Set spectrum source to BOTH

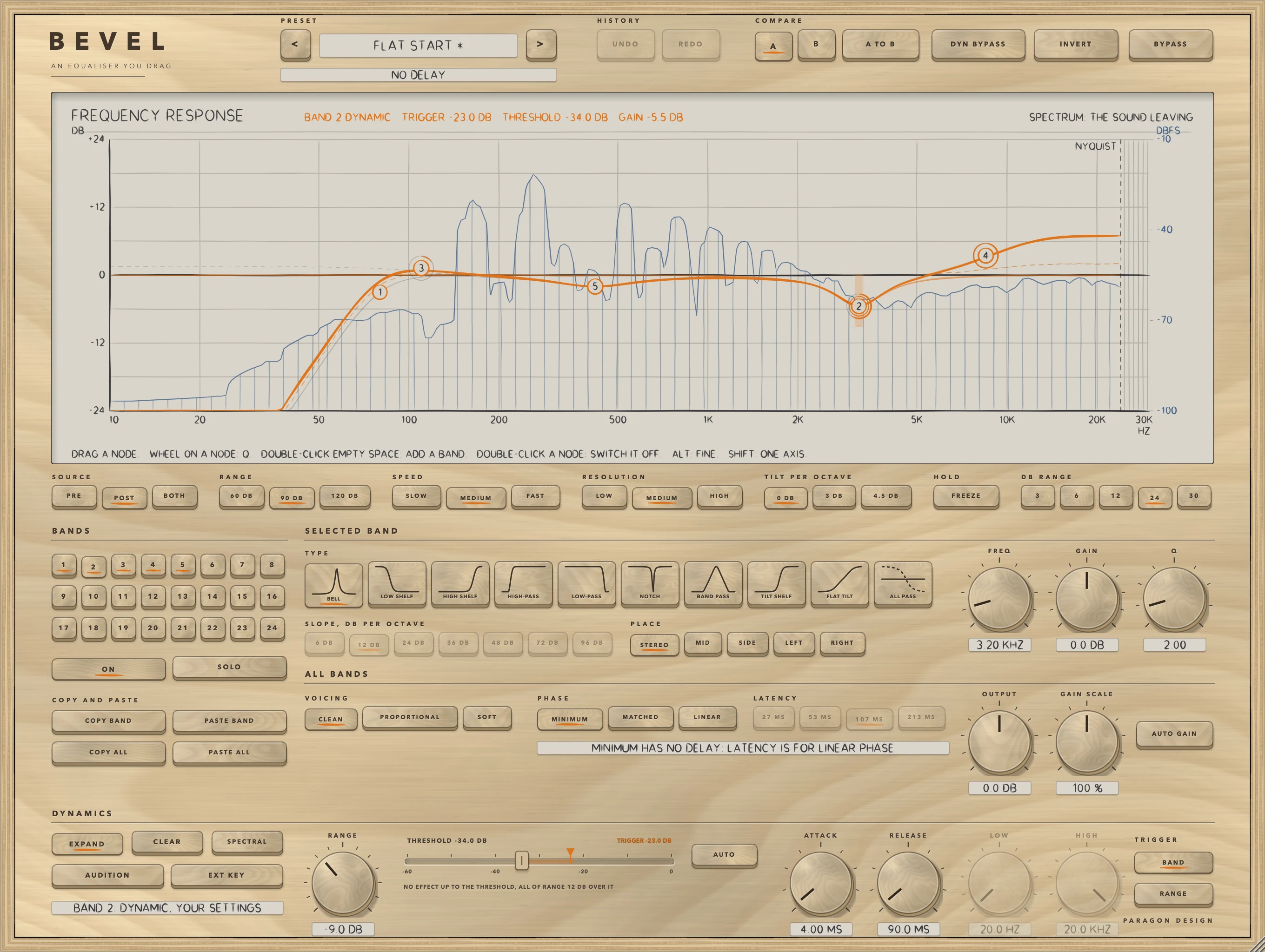pos(174,496)
